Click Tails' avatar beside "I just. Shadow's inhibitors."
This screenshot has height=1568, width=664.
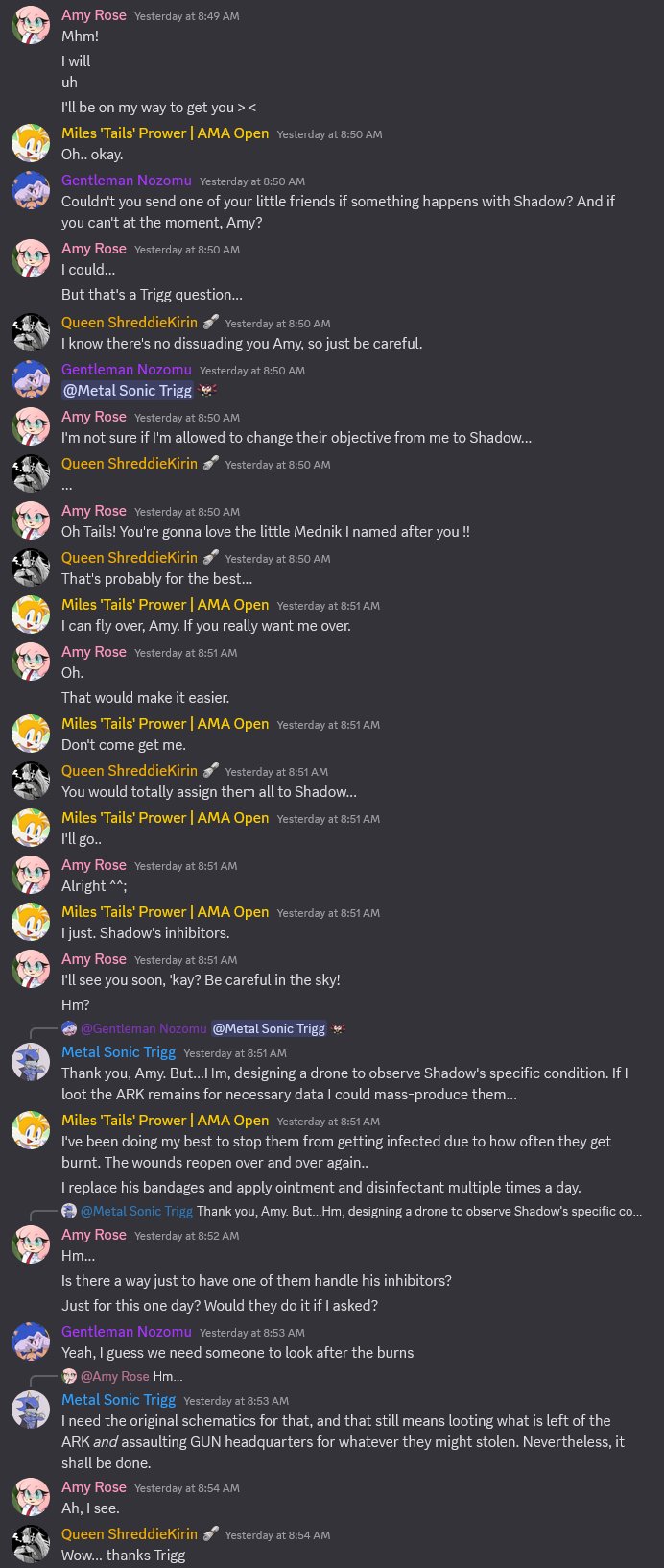(x=31, y=922)
